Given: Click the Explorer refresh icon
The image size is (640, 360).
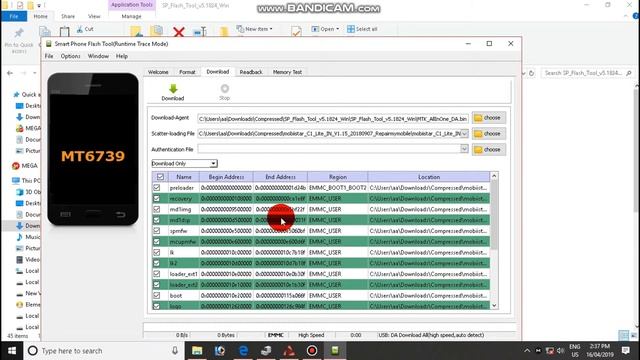Looking at the screenshot, I should (531, 73).
